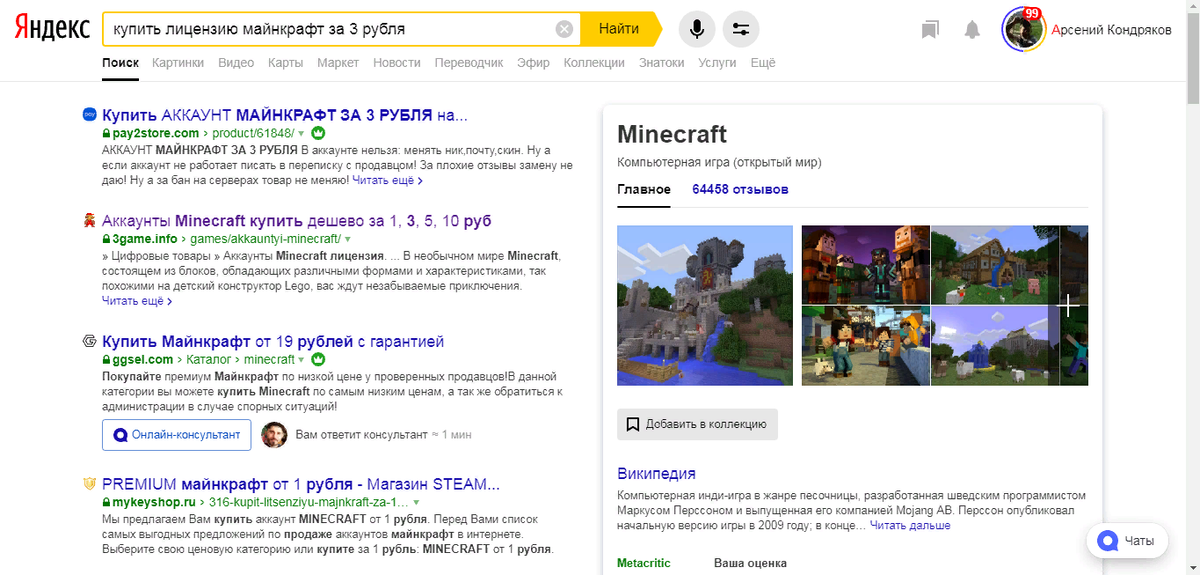Expand the Ещё menu

tap(763, 62)
